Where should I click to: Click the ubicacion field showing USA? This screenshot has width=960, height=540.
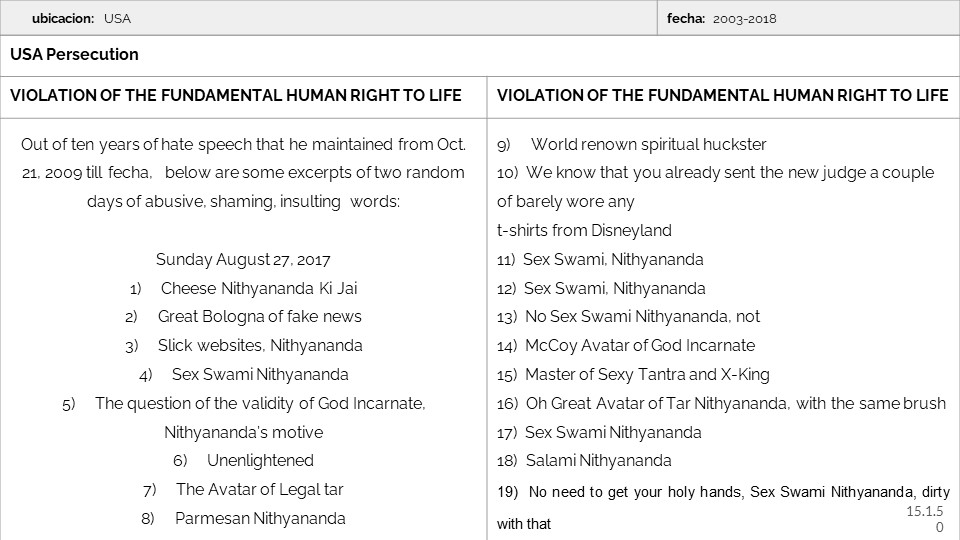coord(117,18)
